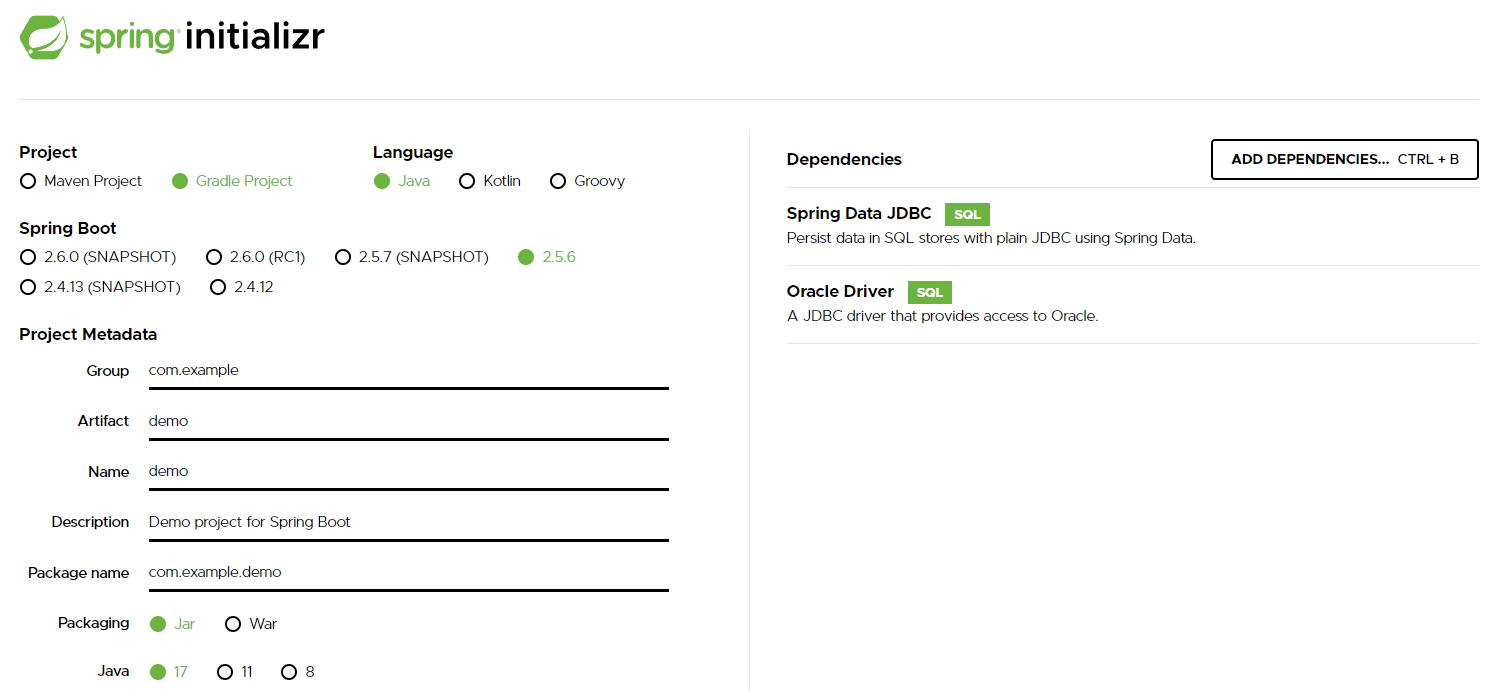Edit the Package name field
Screen dimensions: 1494x691
click(408, 573)
